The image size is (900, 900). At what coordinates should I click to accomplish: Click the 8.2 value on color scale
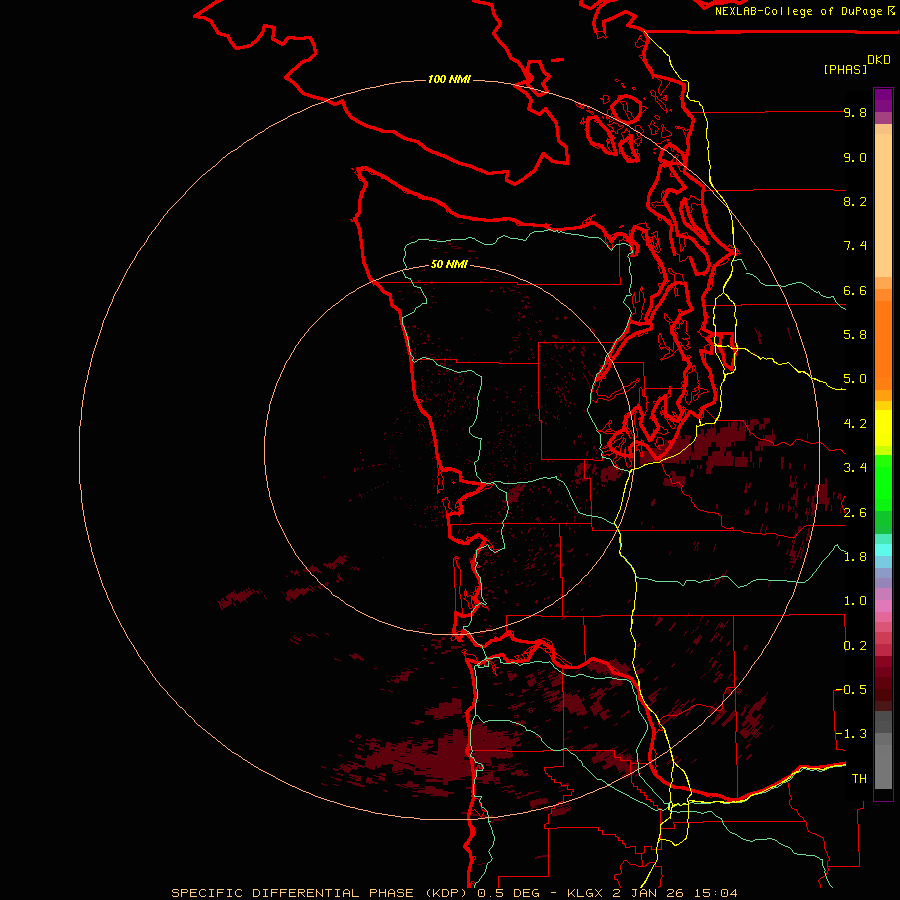(x=855, y=201)
